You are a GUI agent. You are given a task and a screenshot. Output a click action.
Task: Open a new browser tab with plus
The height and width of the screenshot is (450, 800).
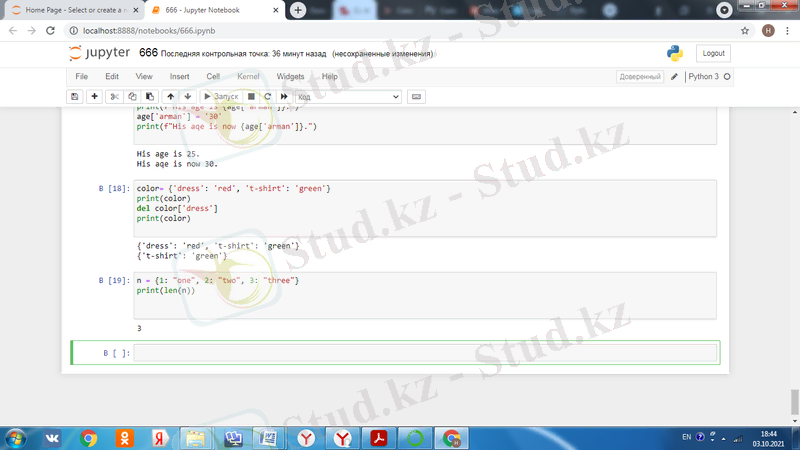coord(298,10)
